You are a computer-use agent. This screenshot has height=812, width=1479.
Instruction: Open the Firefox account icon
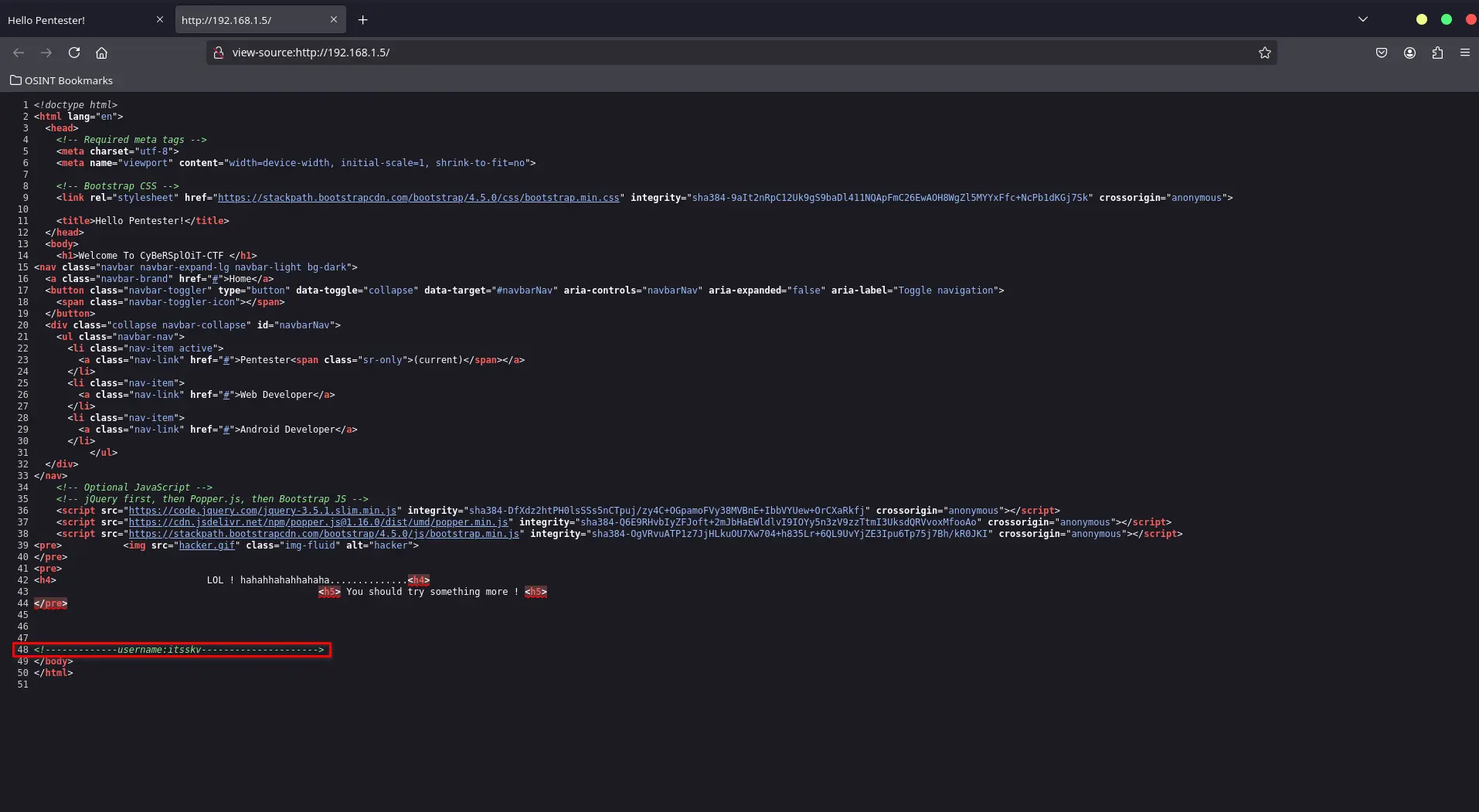(x=1409, y=53)
